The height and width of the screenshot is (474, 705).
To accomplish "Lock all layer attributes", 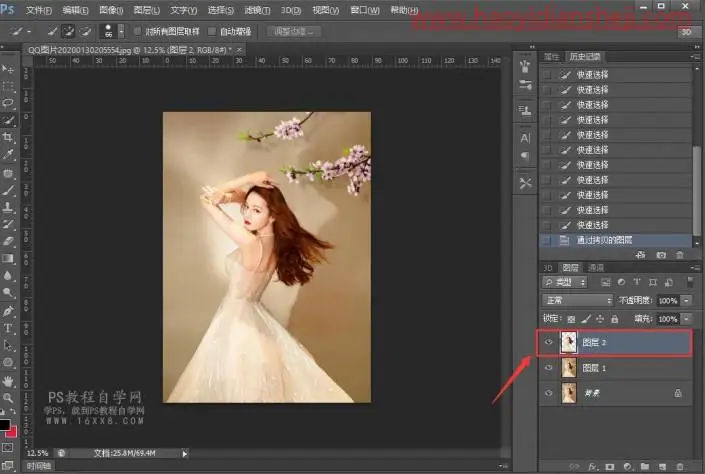I will (x=615, y=319).
